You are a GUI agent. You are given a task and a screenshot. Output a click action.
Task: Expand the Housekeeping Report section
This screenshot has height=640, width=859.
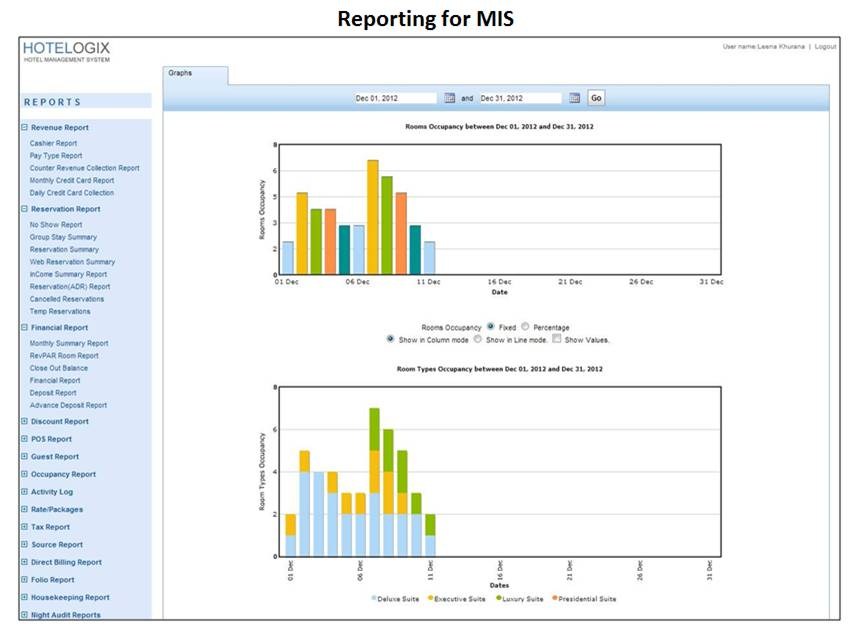coord(24,597)
